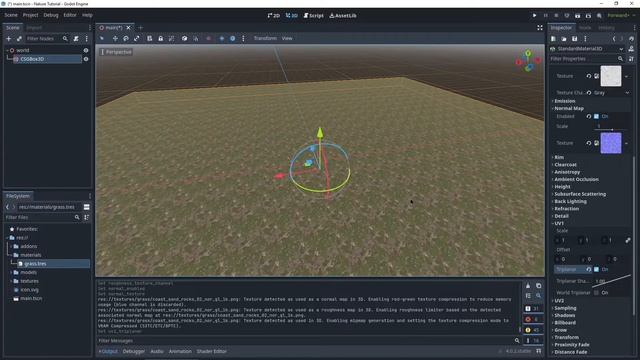Pause the running project
This screenshot has height=360, width=640.
pyautogui.click(x=545, y=16)
